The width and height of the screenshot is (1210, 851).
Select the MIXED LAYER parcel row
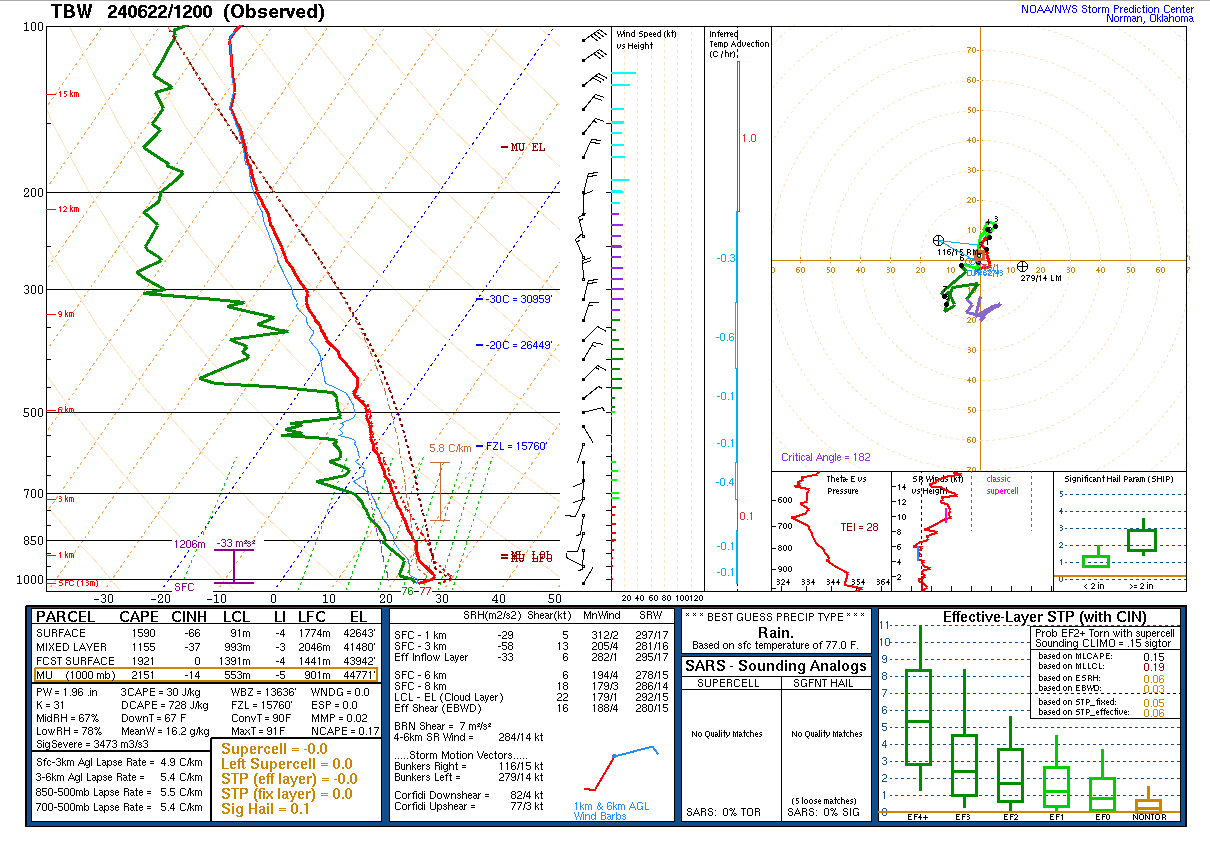click(205, 647)
